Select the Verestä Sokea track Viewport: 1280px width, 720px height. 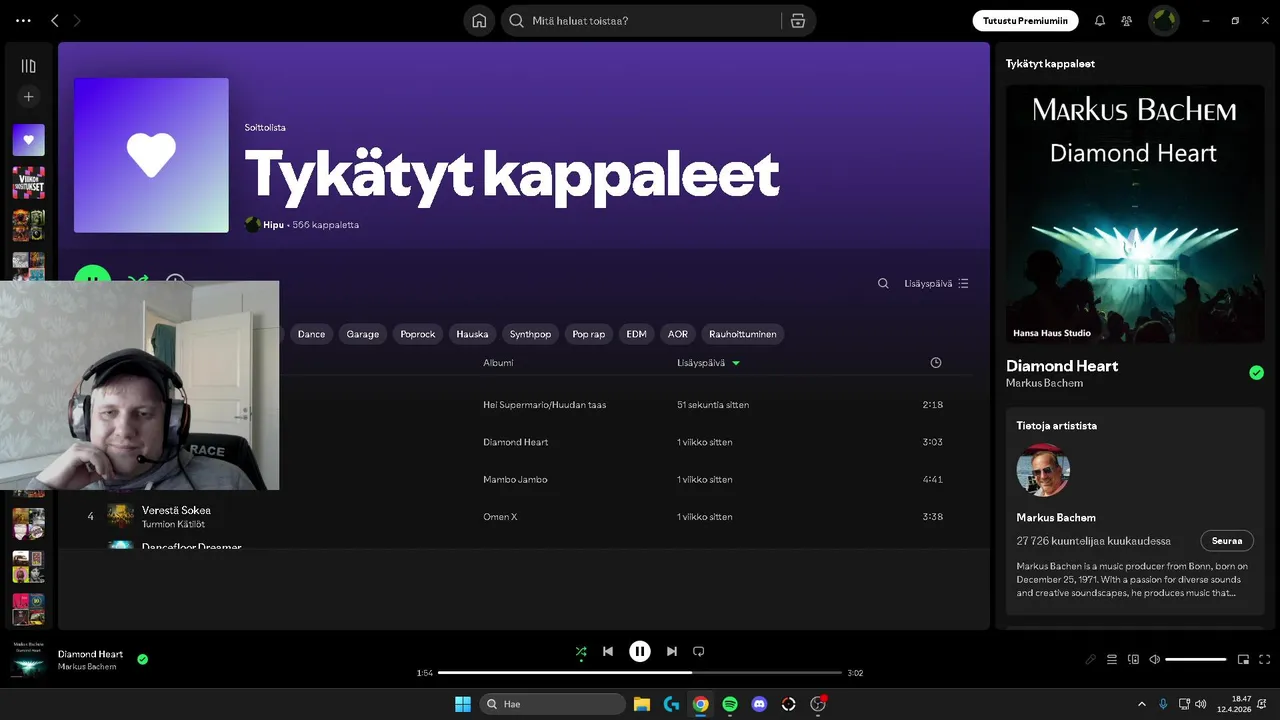tap(176, 510)
